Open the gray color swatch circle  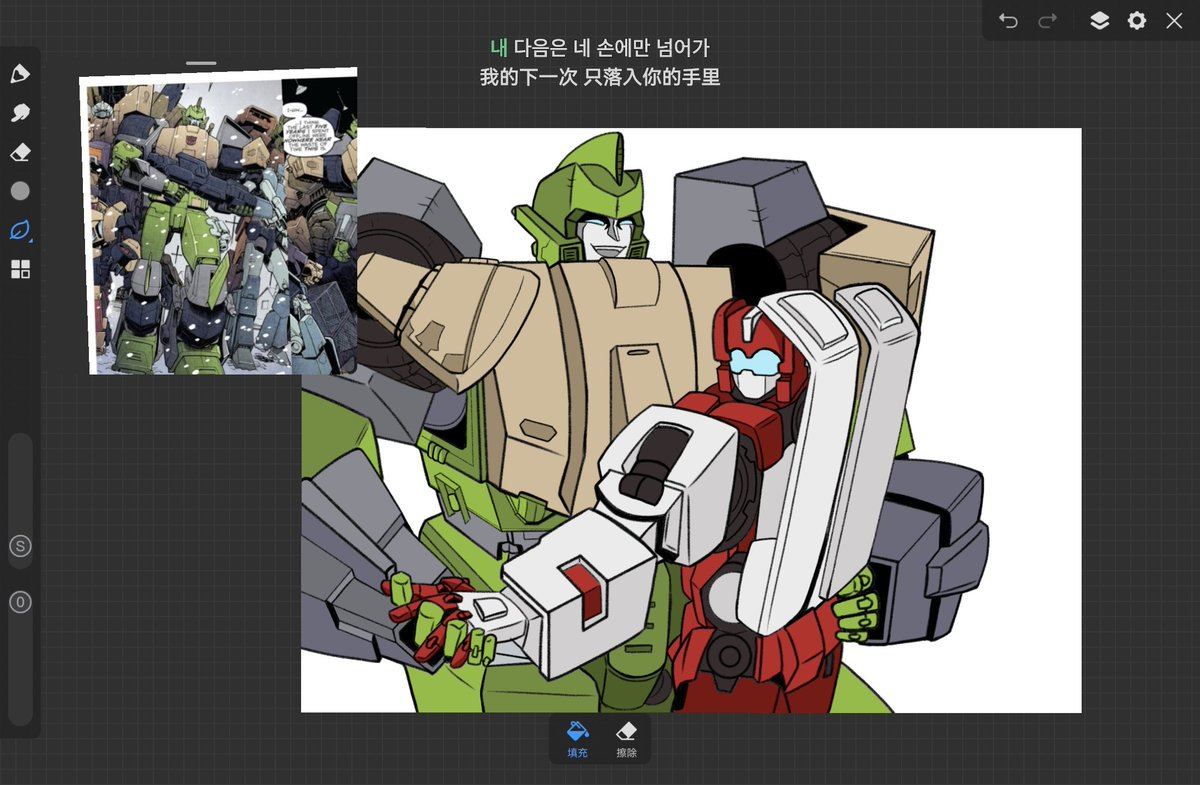coord(20,191)
